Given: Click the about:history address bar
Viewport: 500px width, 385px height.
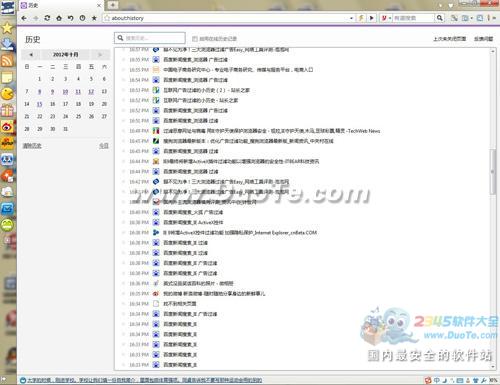Looking at the screenshot, I should coord(228,18).
